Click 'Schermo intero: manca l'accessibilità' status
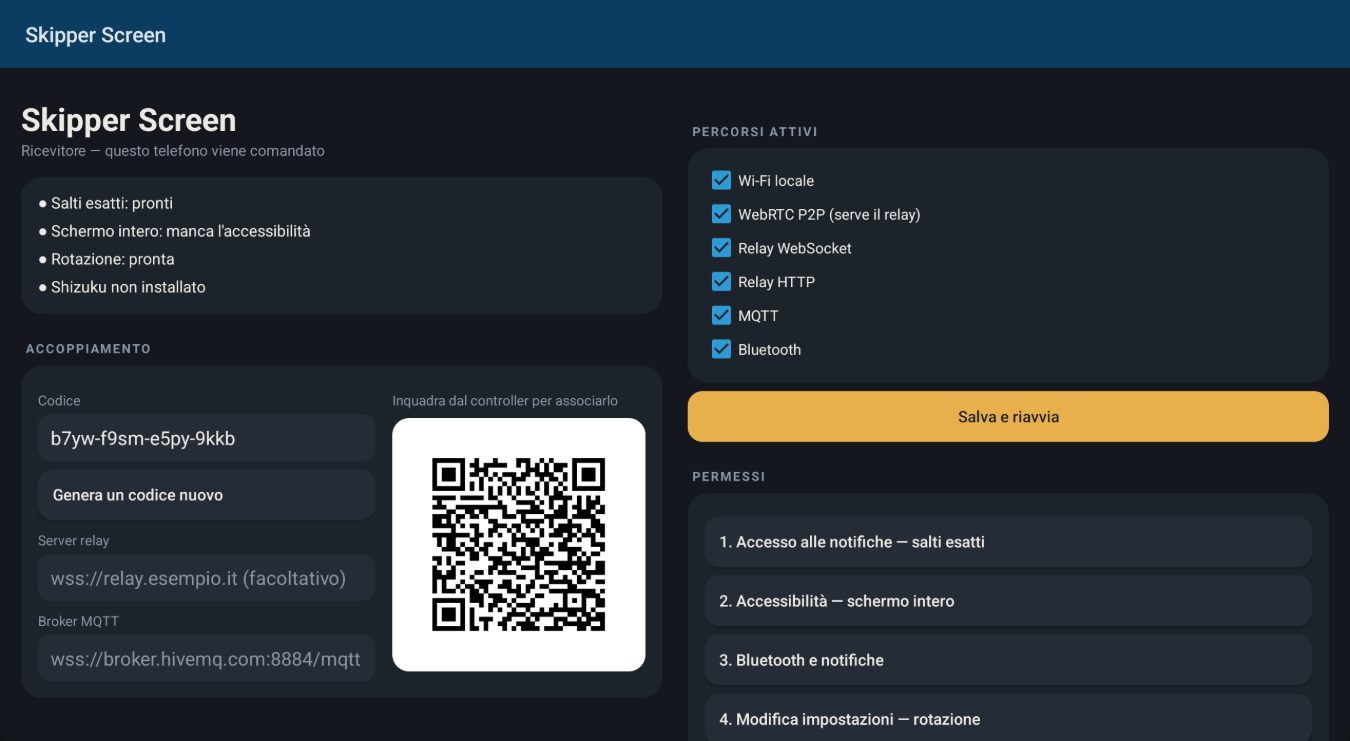This screenshot has height=741, width=1350. coord(174,231)
